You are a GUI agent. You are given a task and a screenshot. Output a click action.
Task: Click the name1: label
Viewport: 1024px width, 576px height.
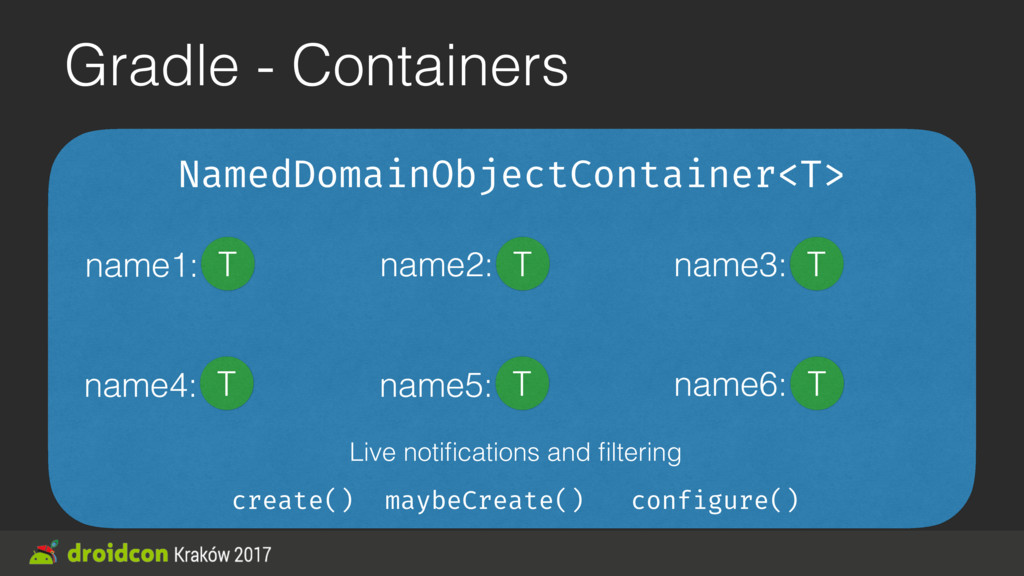pos(141,266)
